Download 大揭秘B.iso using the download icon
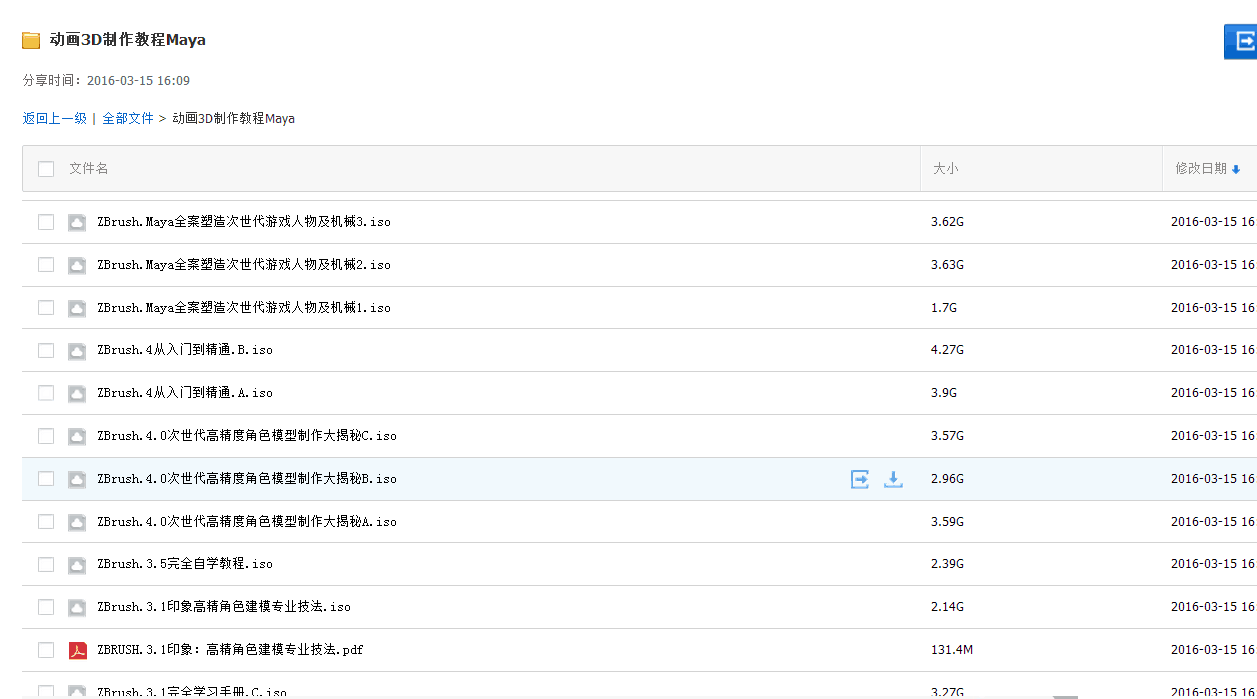The height and width of the screenshot is (699, 1257). [893, 479]
